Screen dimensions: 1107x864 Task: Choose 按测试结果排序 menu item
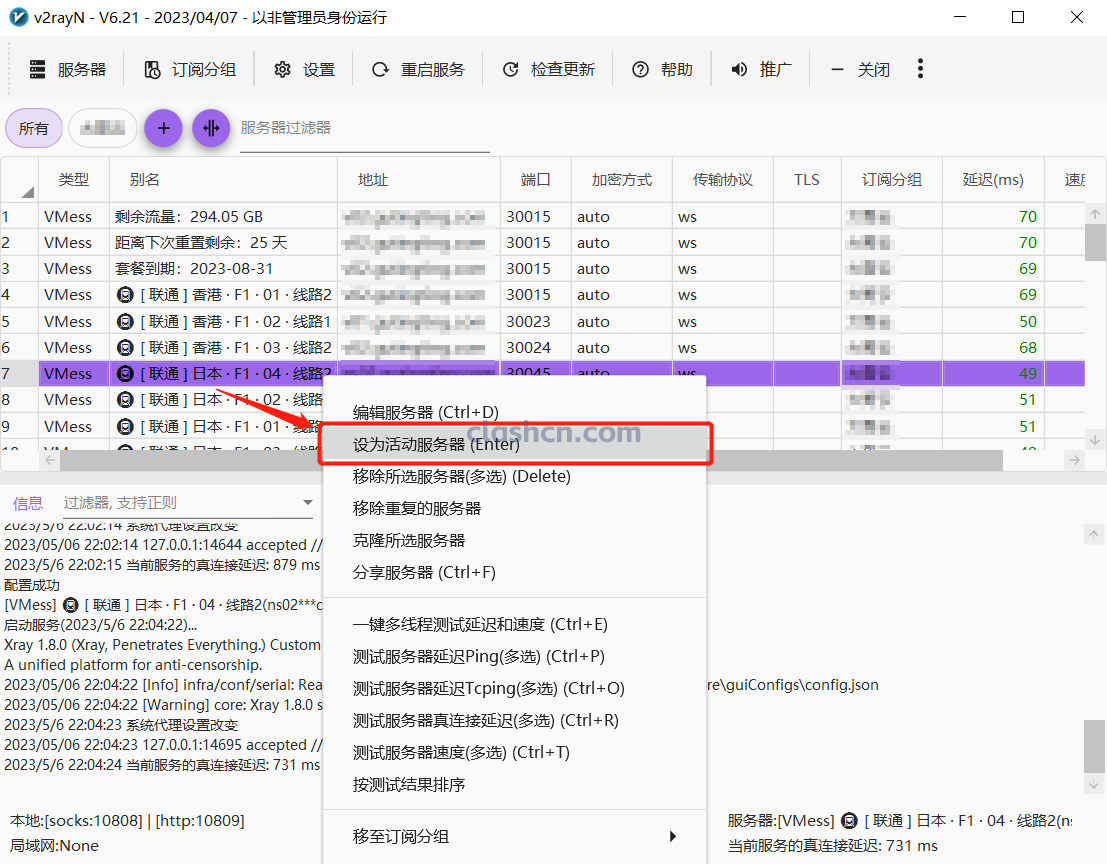pos(514,785)
